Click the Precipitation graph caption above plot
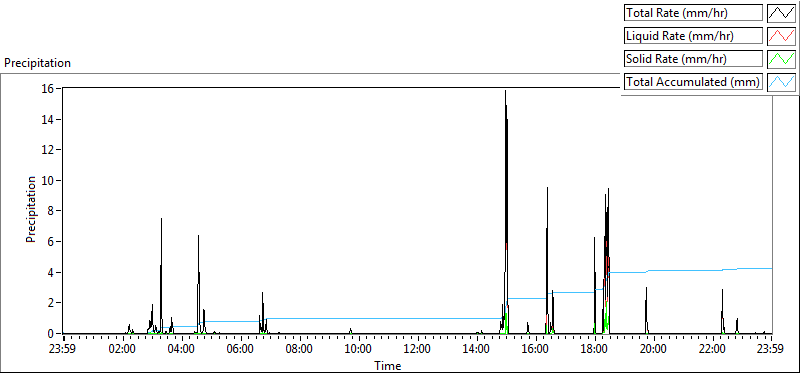 (37, 63)
